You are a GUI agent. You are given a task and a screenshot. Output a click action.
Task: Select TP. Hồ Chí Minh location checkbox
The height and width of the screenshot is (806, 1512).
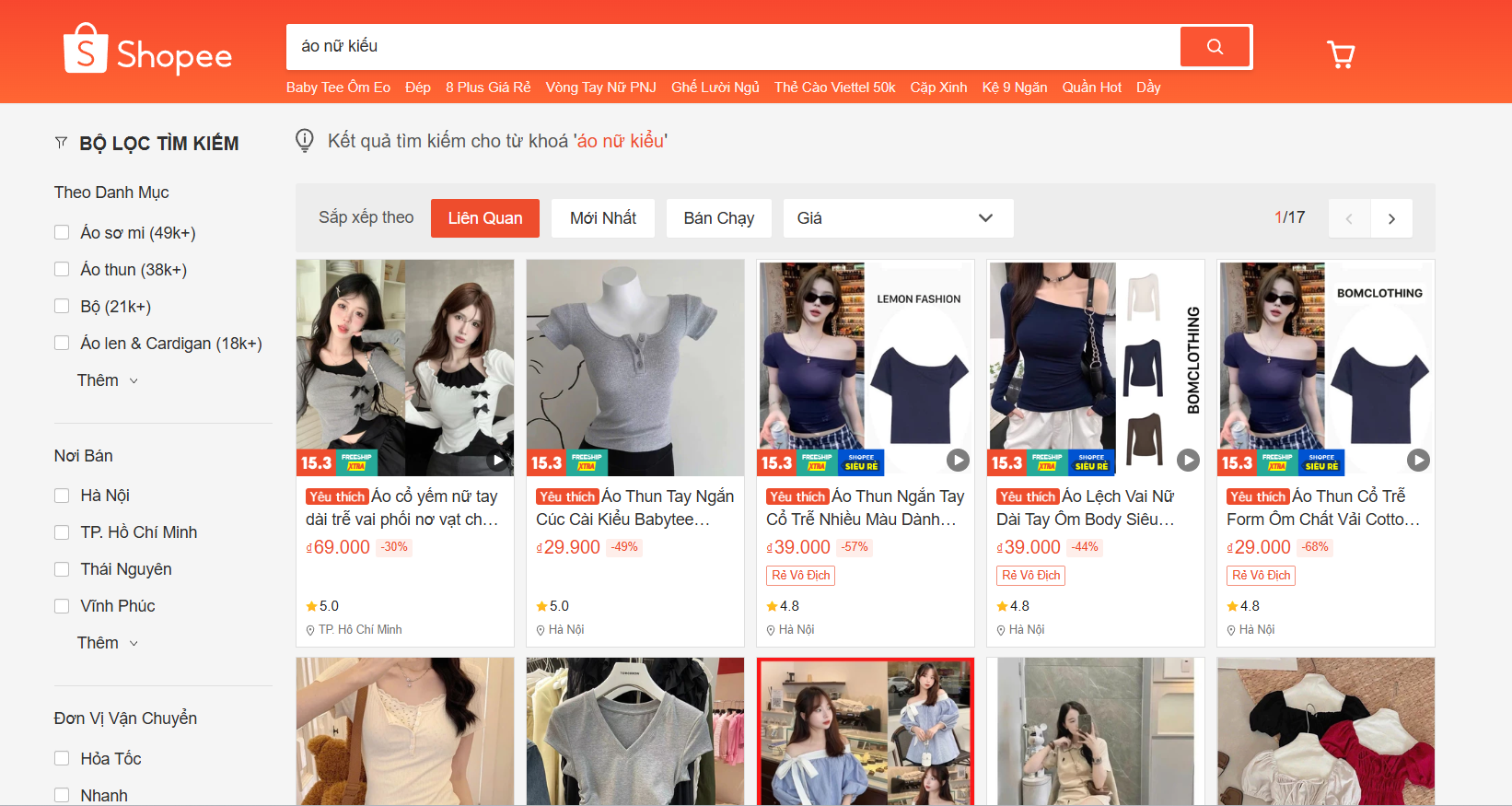pyautogui.click(x=62, y=532)
